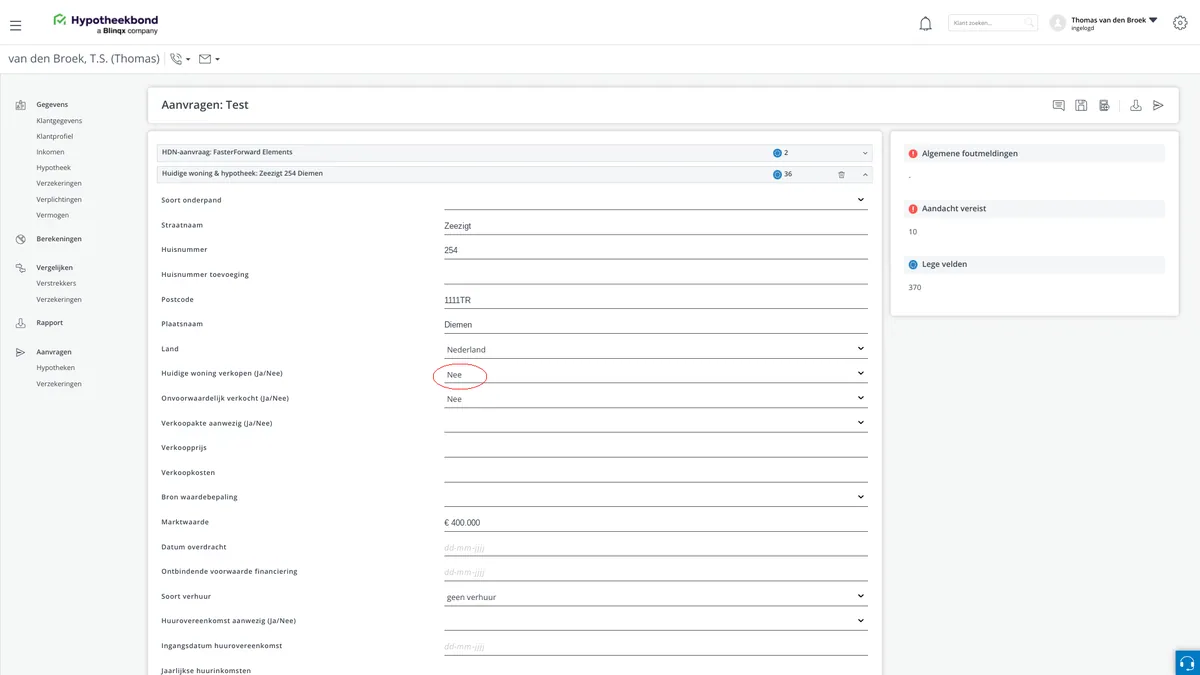Click the Postcode field containing 1111TR
1200x675 pixels.
tap(656, 299)
